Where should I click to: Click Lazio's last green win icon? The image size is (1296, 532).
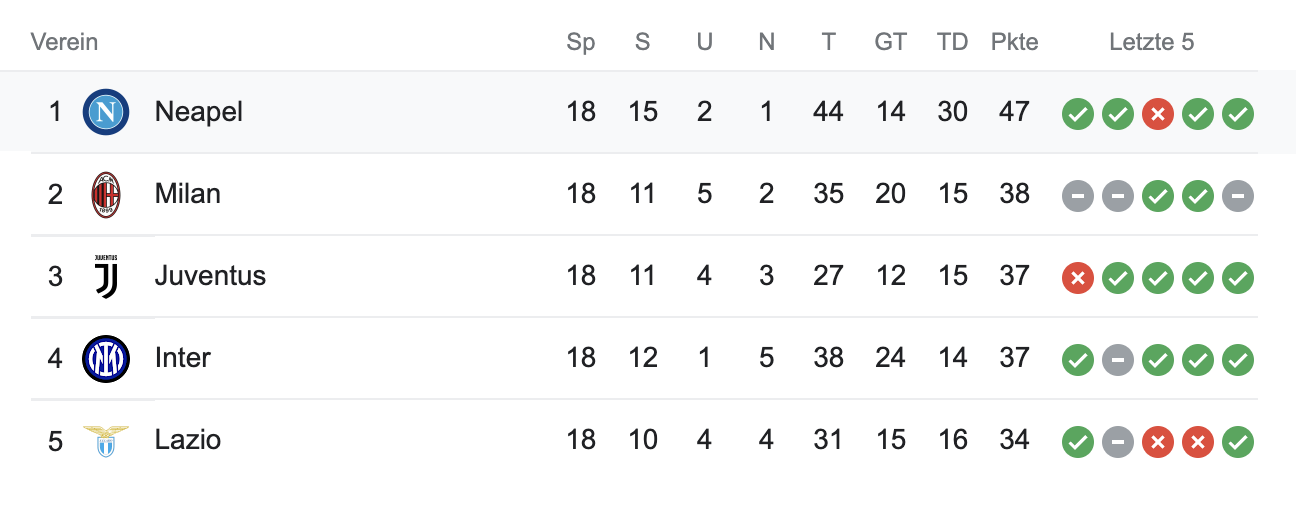tap(1237, 442)
